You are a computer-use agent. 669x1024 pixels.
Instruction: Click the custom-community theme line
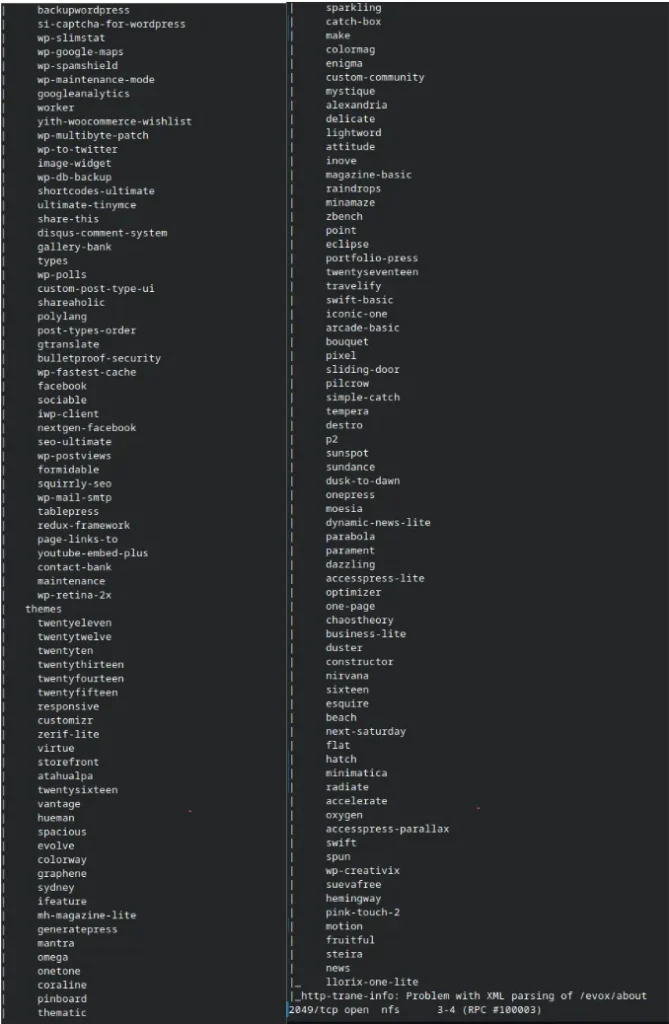click(x=375, y=77)
